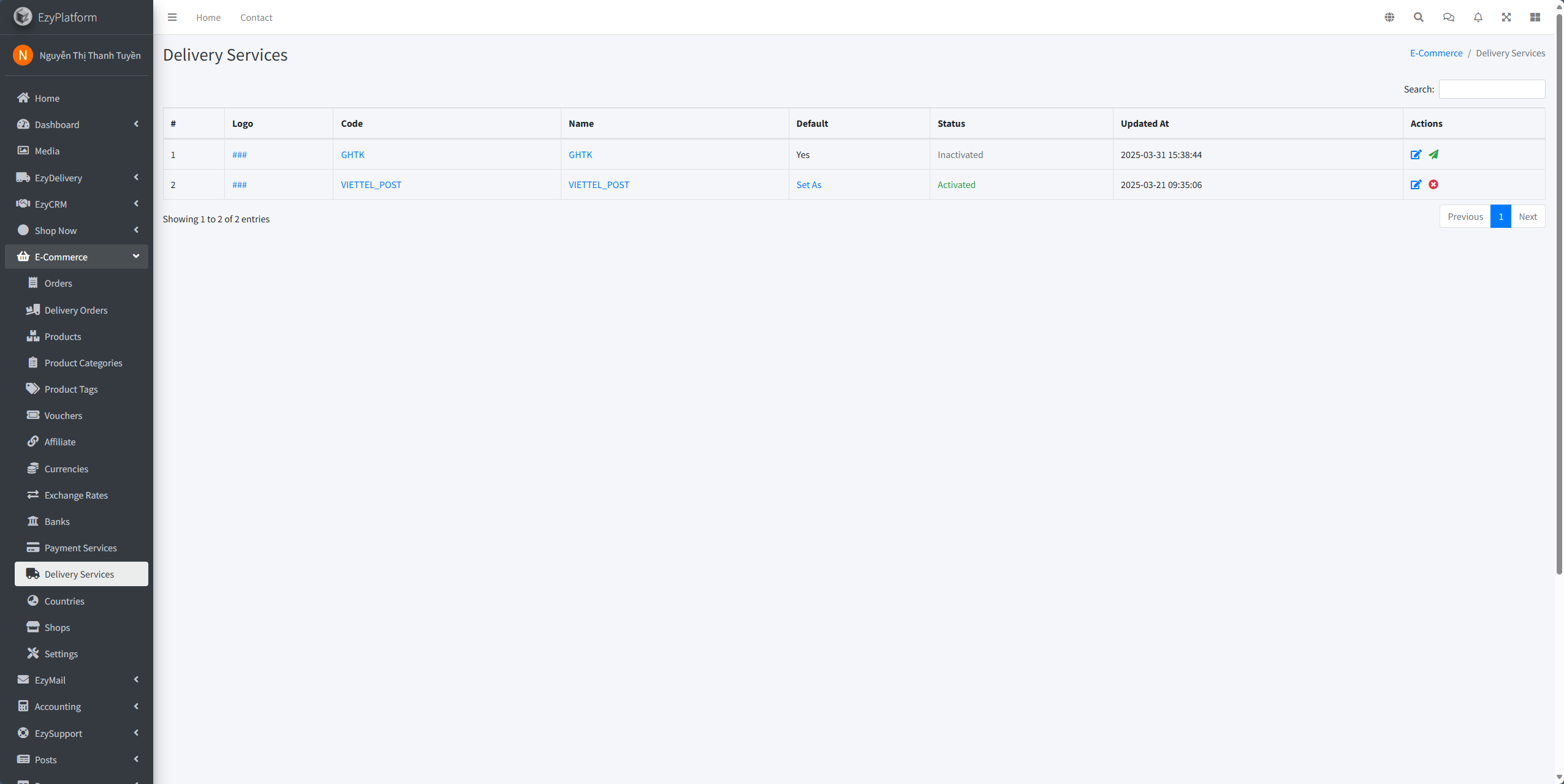Screen dimensions: 1564x784
Task: Click Set As default for VIETTEL_POST
Action: (809, 184)
